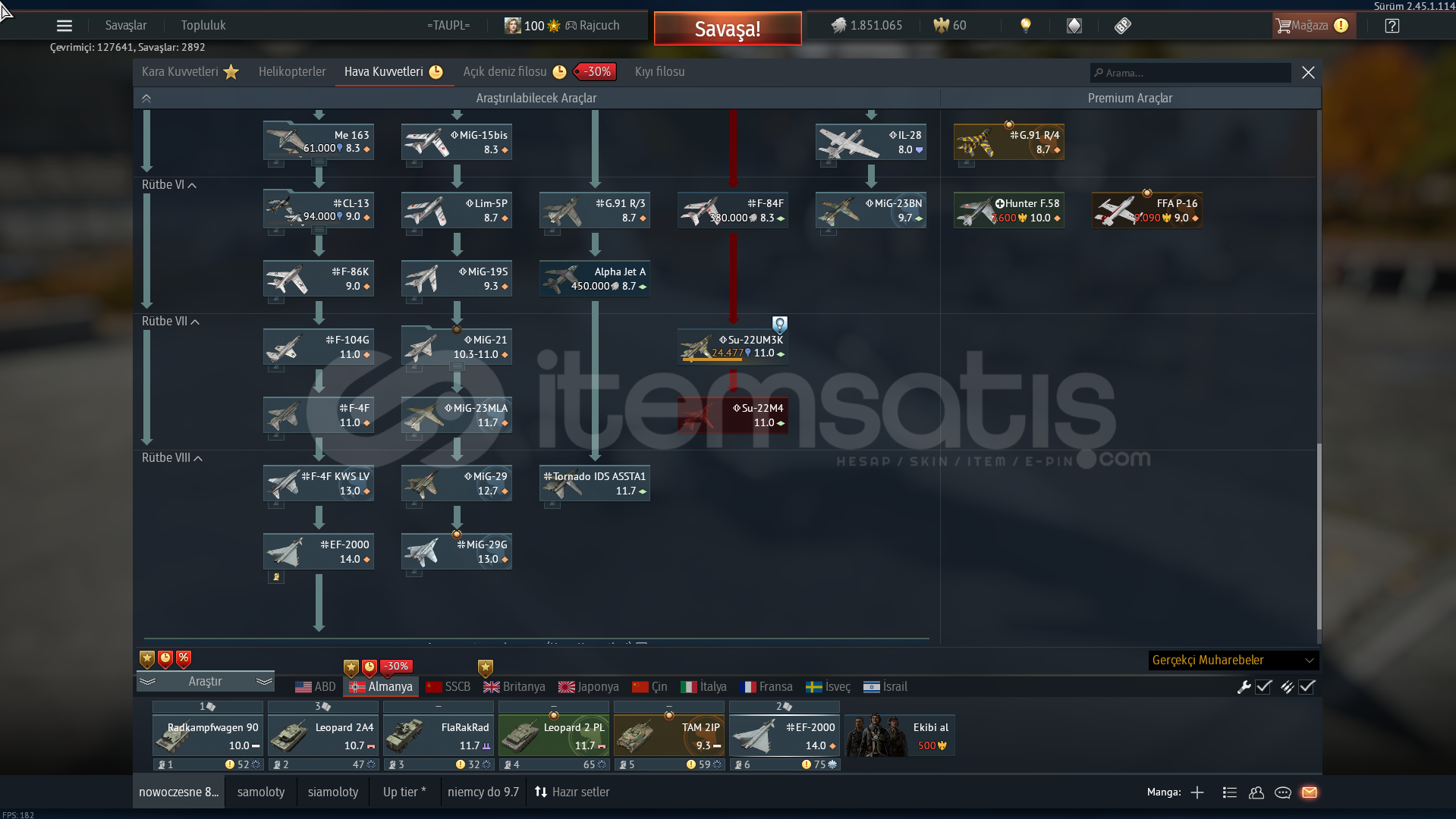Select the Leopard 2 PL crew slot
Image resolution: width=1456 pixels, height=819 pixels.
coord(554,736)
